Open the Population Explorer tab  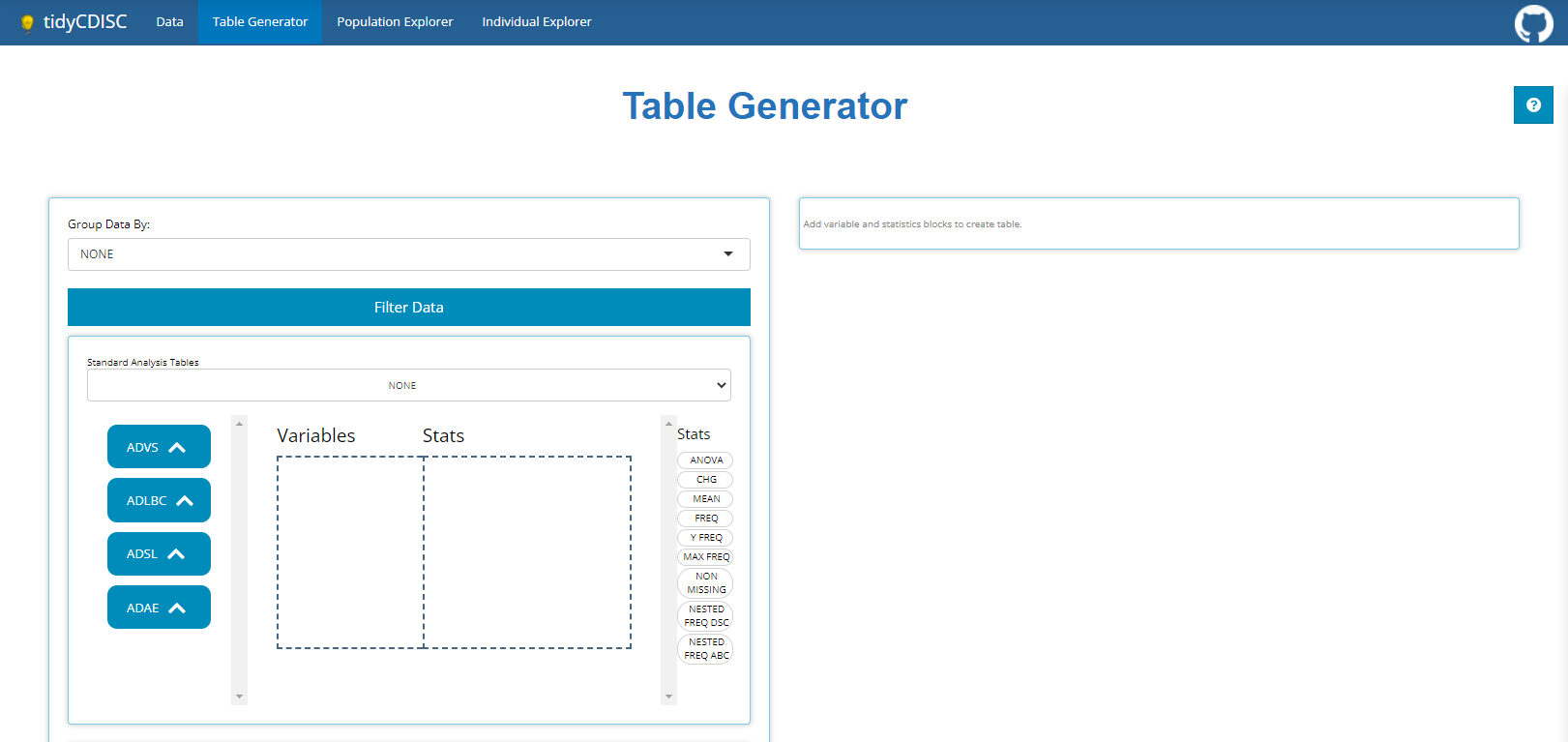pyautogui.click(x=395, y=22)
